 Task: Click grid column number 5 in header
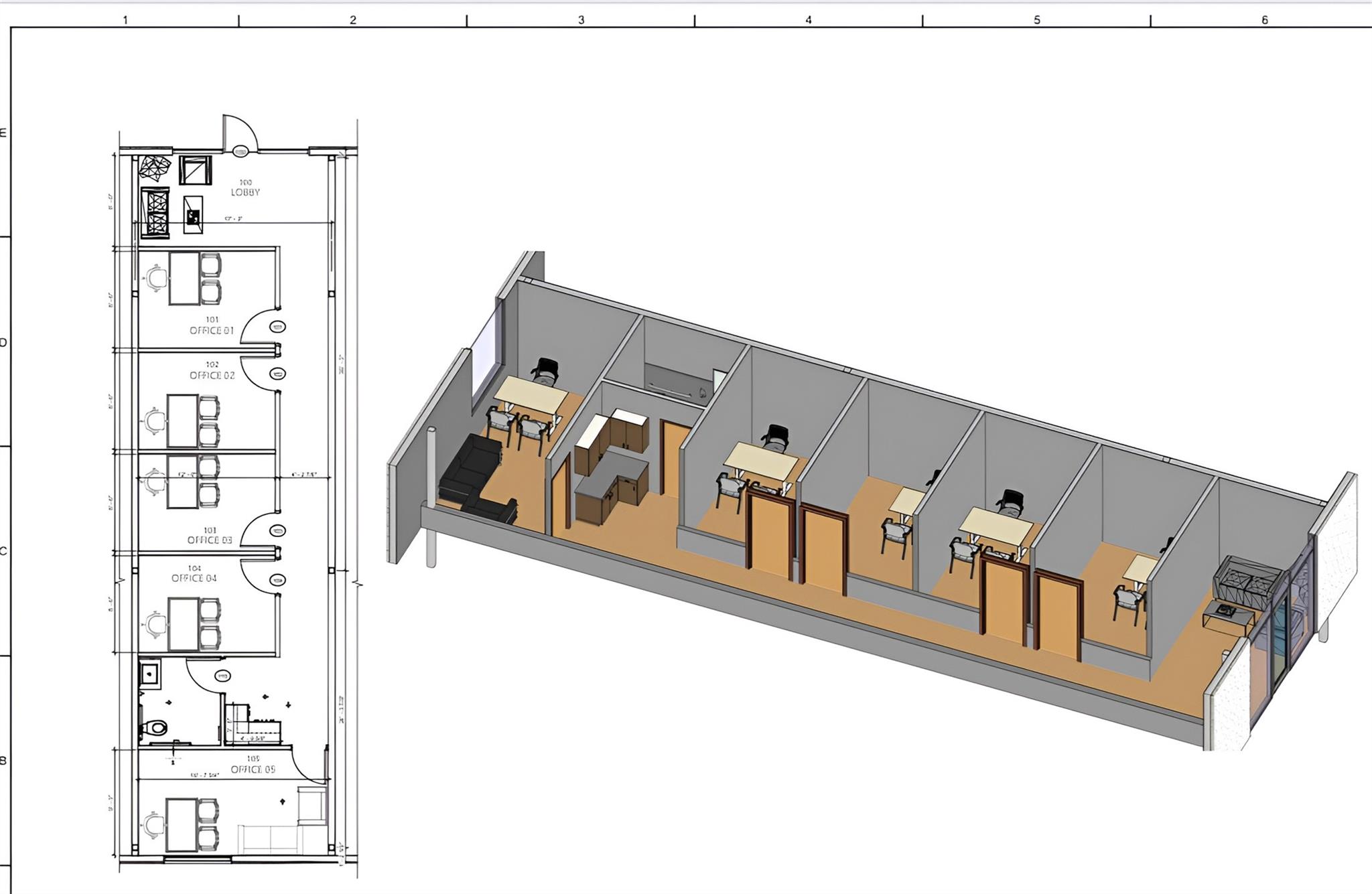click(1036, 20)
